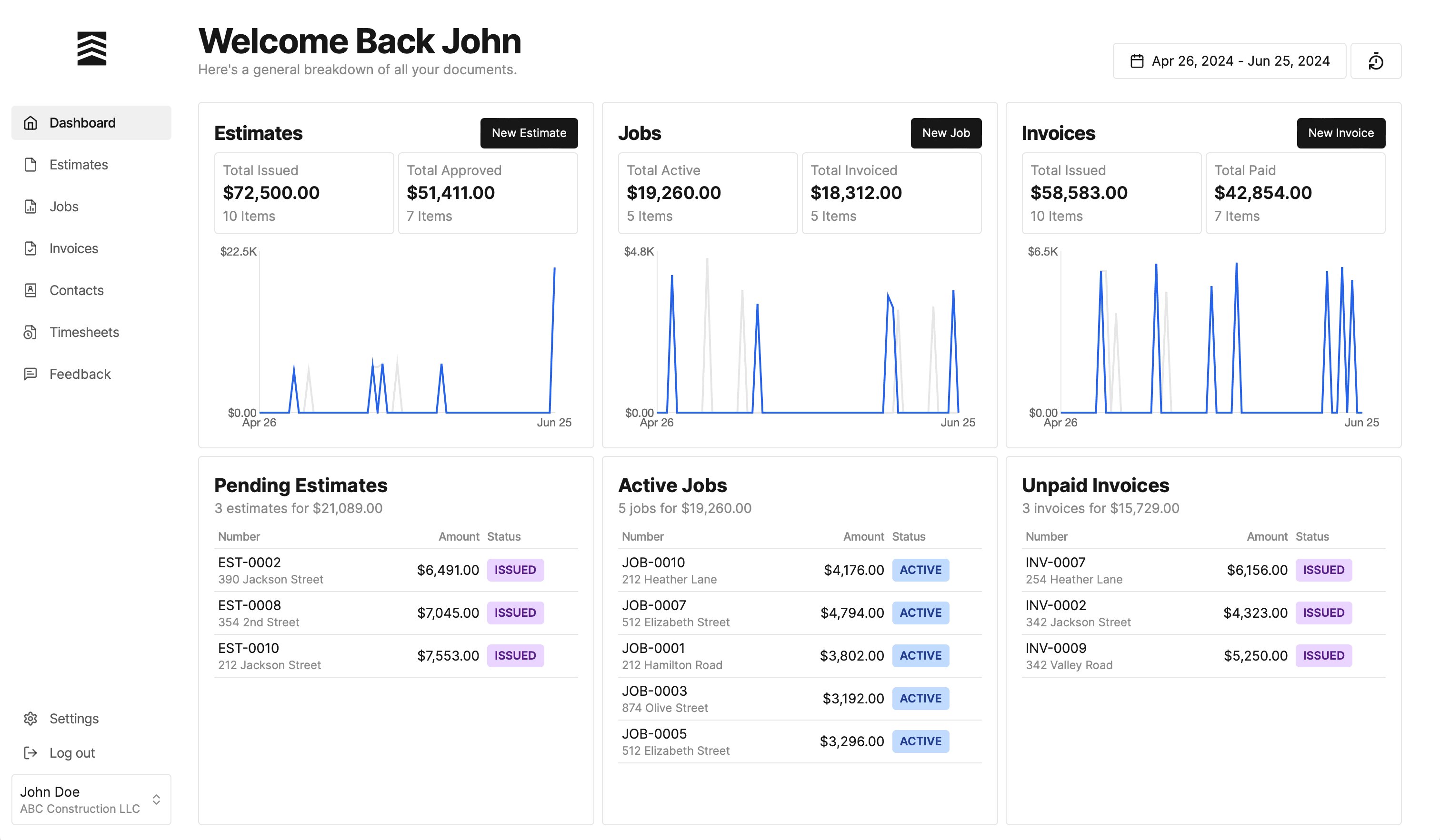Click Status column header in Unpaid Invoices

click(x=1312, y=537)
